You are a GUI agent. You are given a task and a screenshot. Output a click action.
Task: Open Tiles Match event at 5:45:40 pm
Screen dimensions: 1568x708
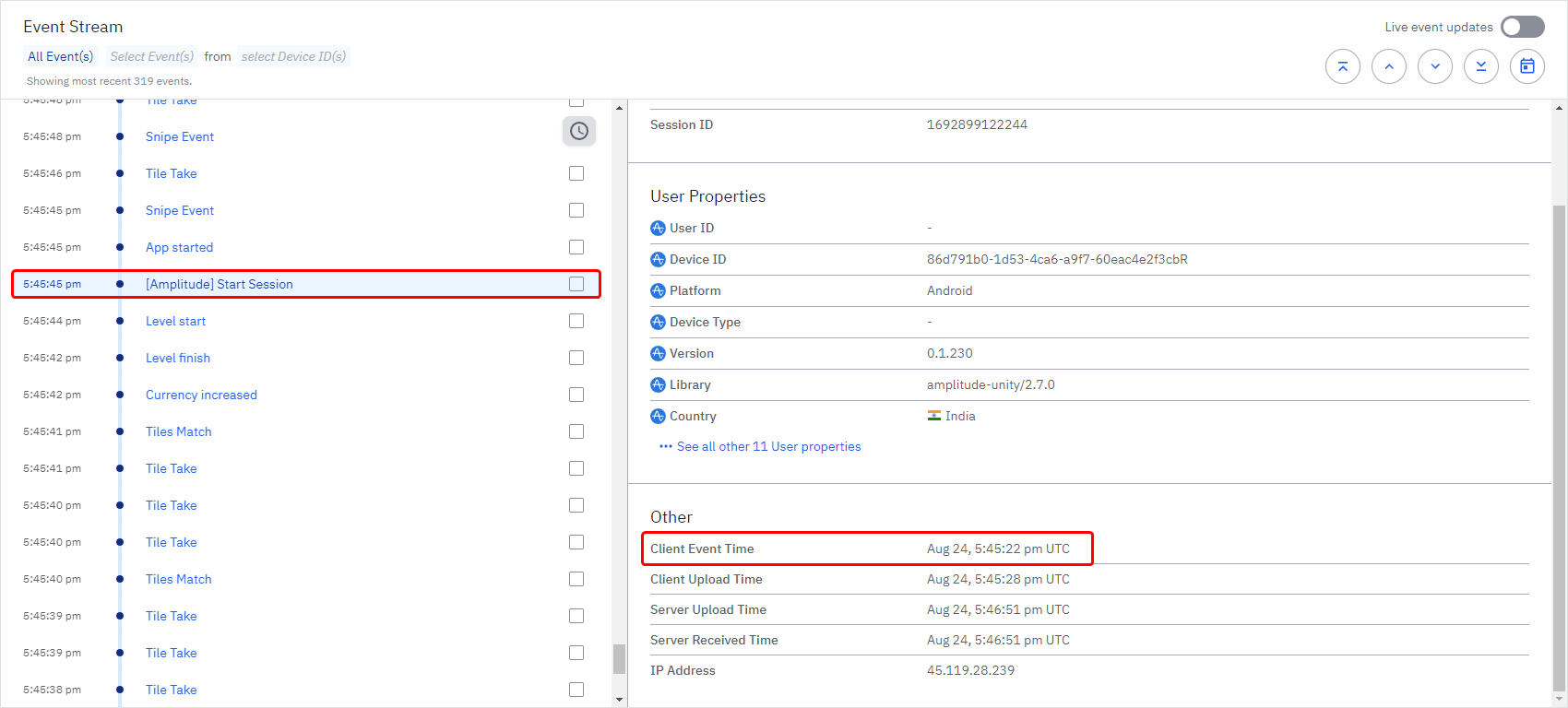[x=179, y=579]
